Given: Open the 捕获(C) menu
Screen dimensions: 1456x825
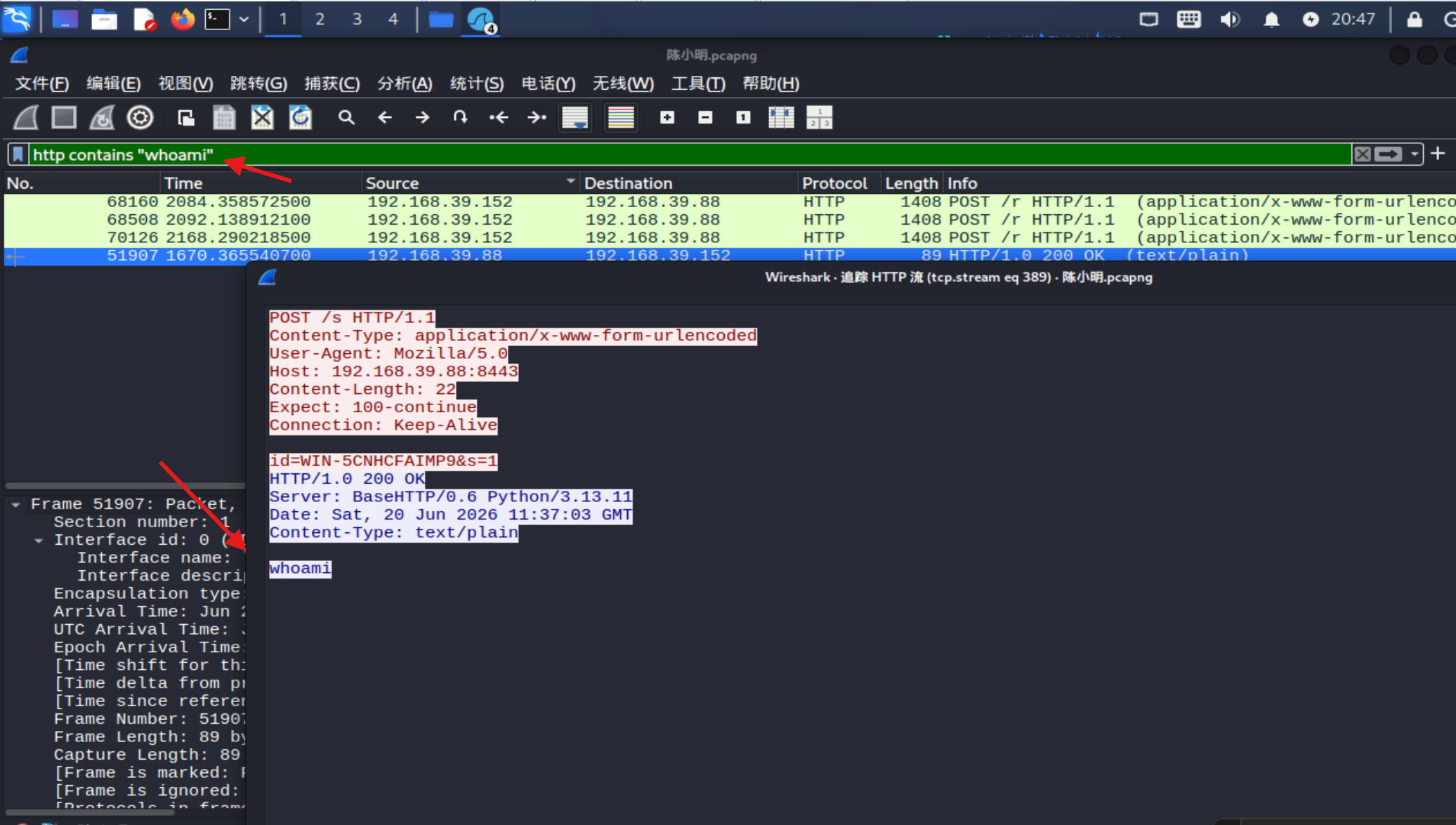Looking at the screenshot, I should 332,84.
